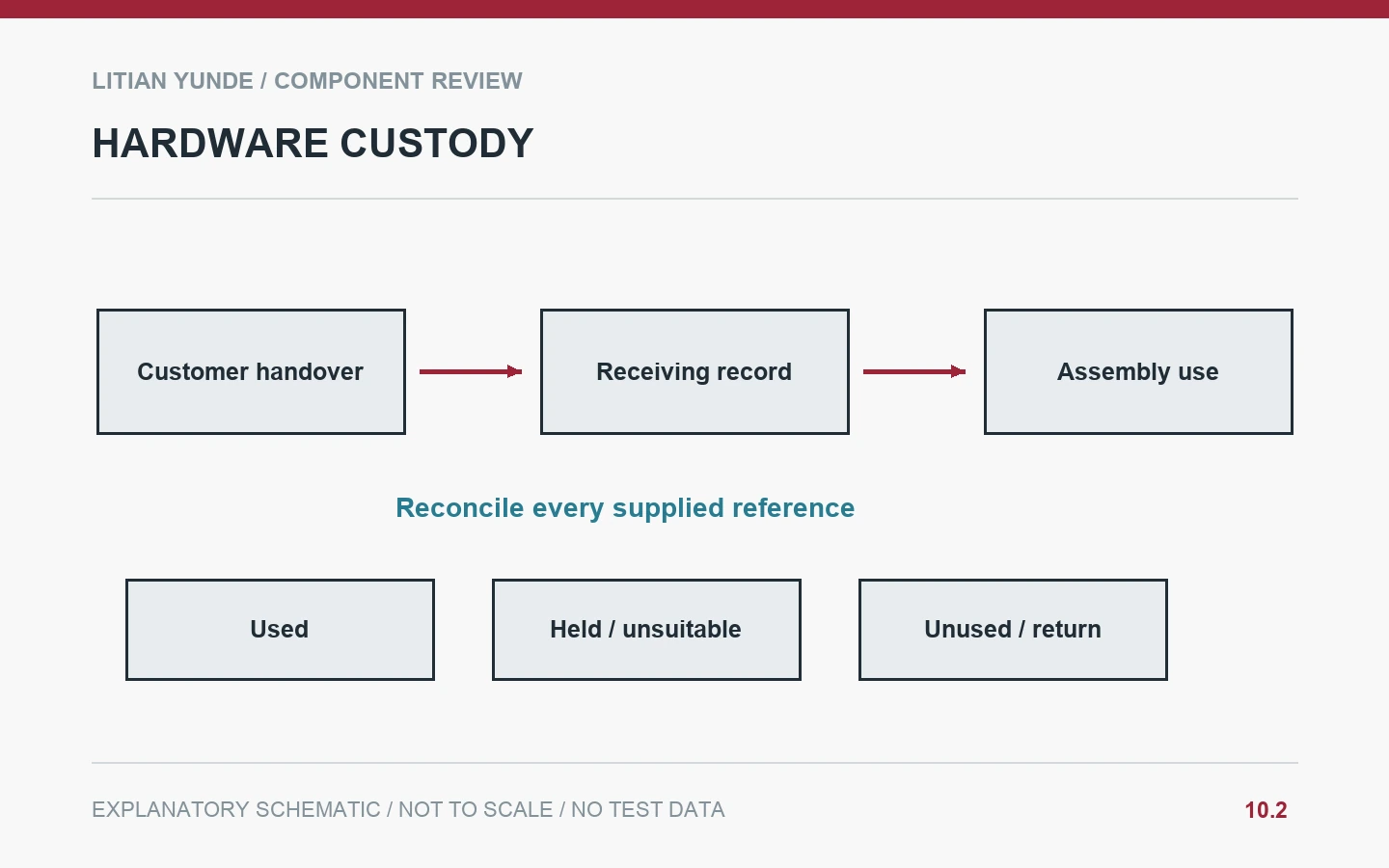The image size is (1389, 868).
Task: Click the Used status box
Action: point(280,630)
